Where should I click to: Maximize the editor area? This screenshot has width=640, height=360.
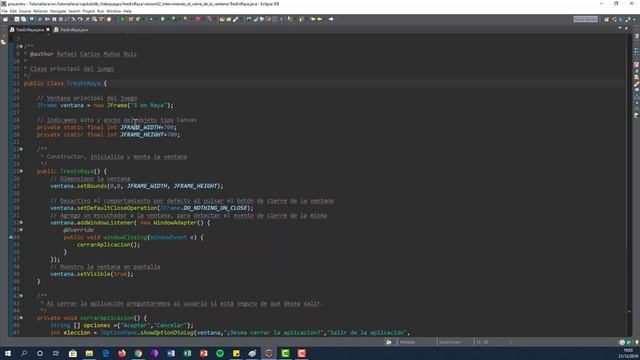tap(627, 28)
